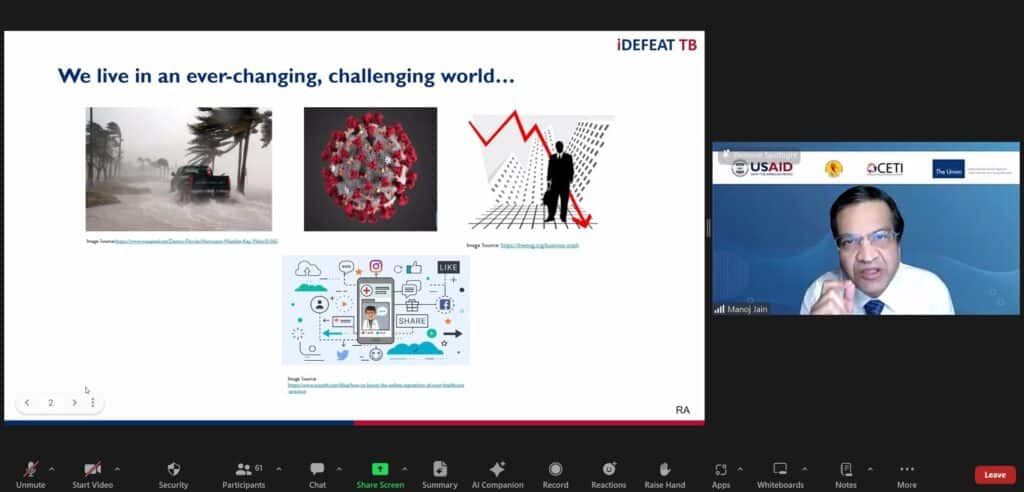
Task: Open the meeting Summary
Action: pyautogui.click(x=439, y=474)
